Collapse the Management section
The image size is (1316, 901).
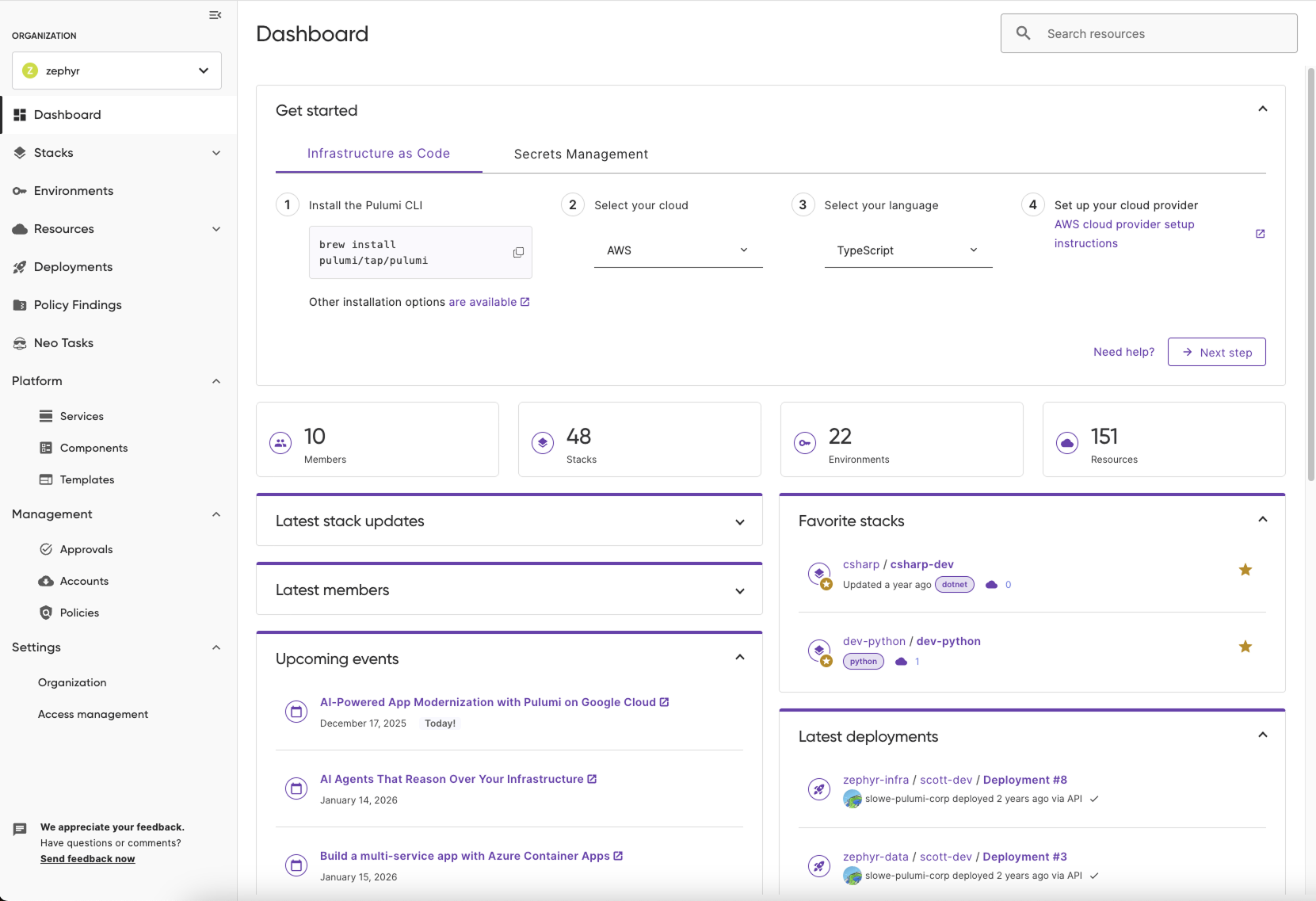216,514
